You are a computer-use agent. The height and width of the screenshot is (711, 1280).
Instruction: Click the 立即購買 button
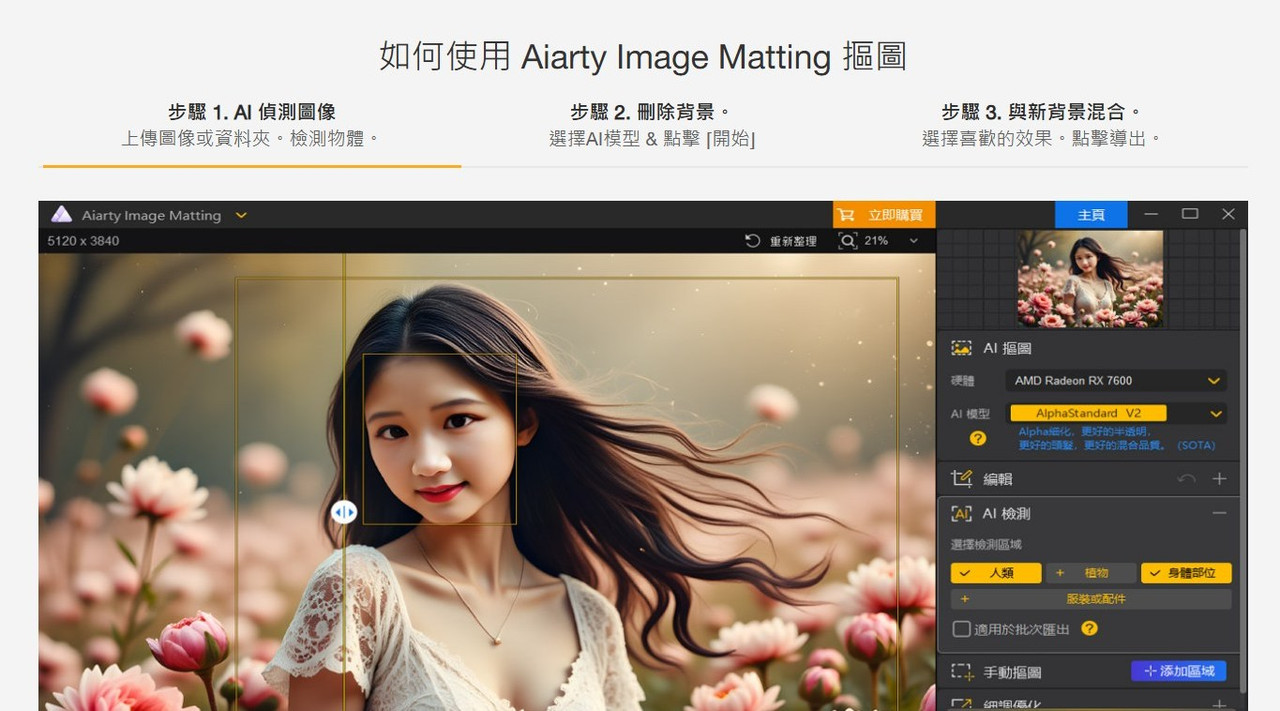884,214
